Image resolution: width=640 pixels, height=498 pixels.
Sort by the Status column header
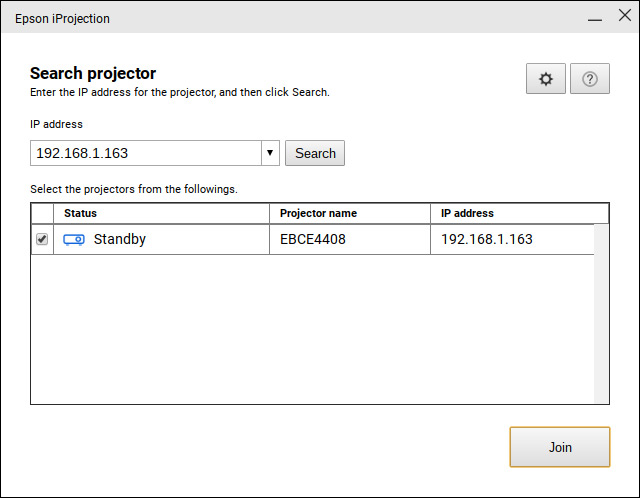tap(160, 213)
